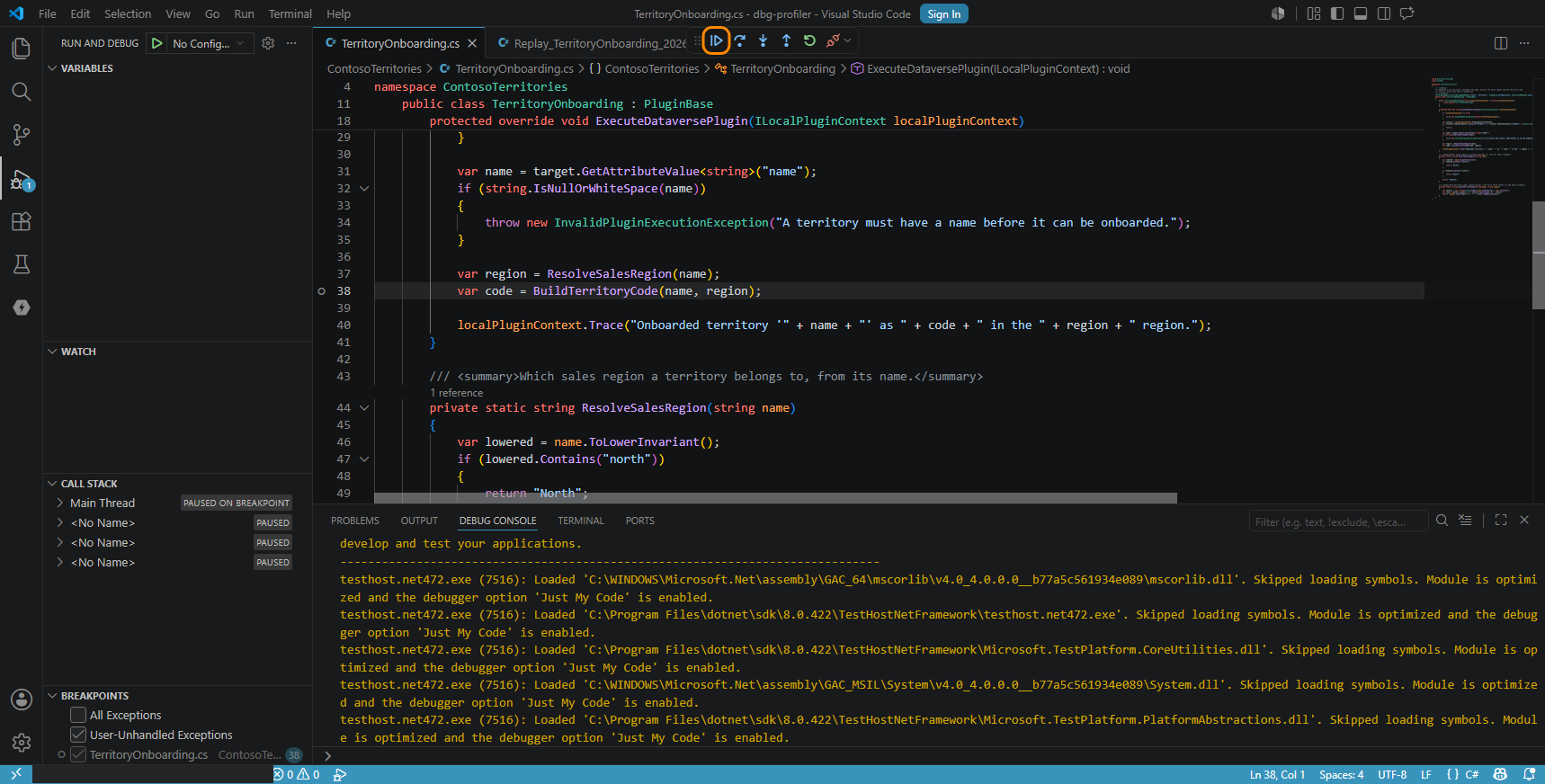Viewport: 1545px width, 784px height.
Task: Close the TerritoryOnboarding.cs editor tab
Action: click(x=473, y=43)
